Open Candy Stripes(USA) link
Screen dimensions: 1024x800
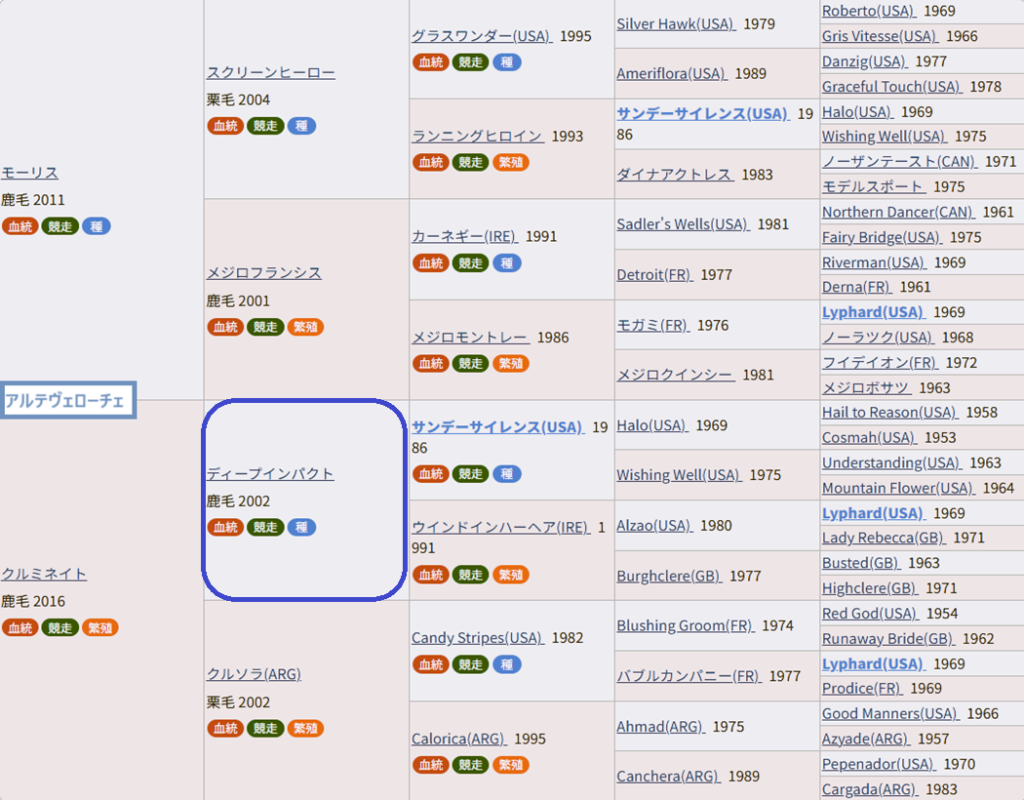(x=477, y=637)
